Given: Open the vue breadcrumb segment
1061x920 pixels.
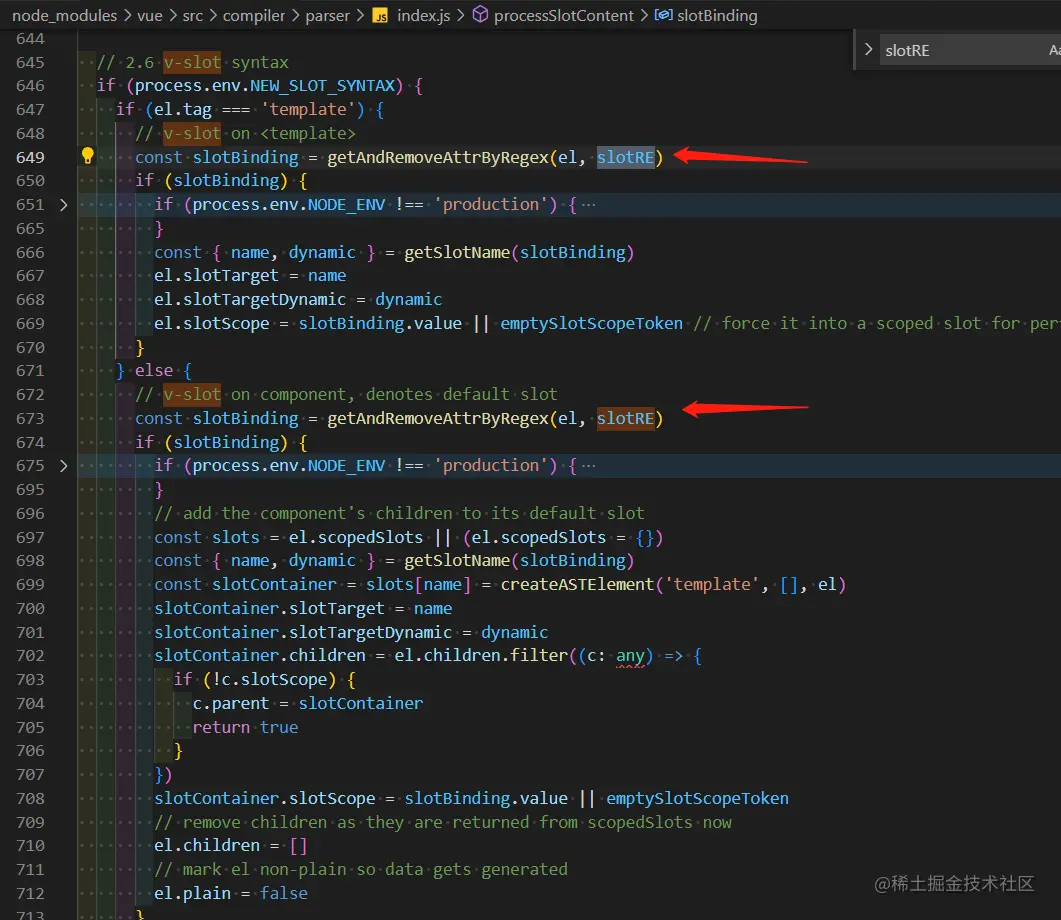Looking at the screenshot, I should [150, 15].
